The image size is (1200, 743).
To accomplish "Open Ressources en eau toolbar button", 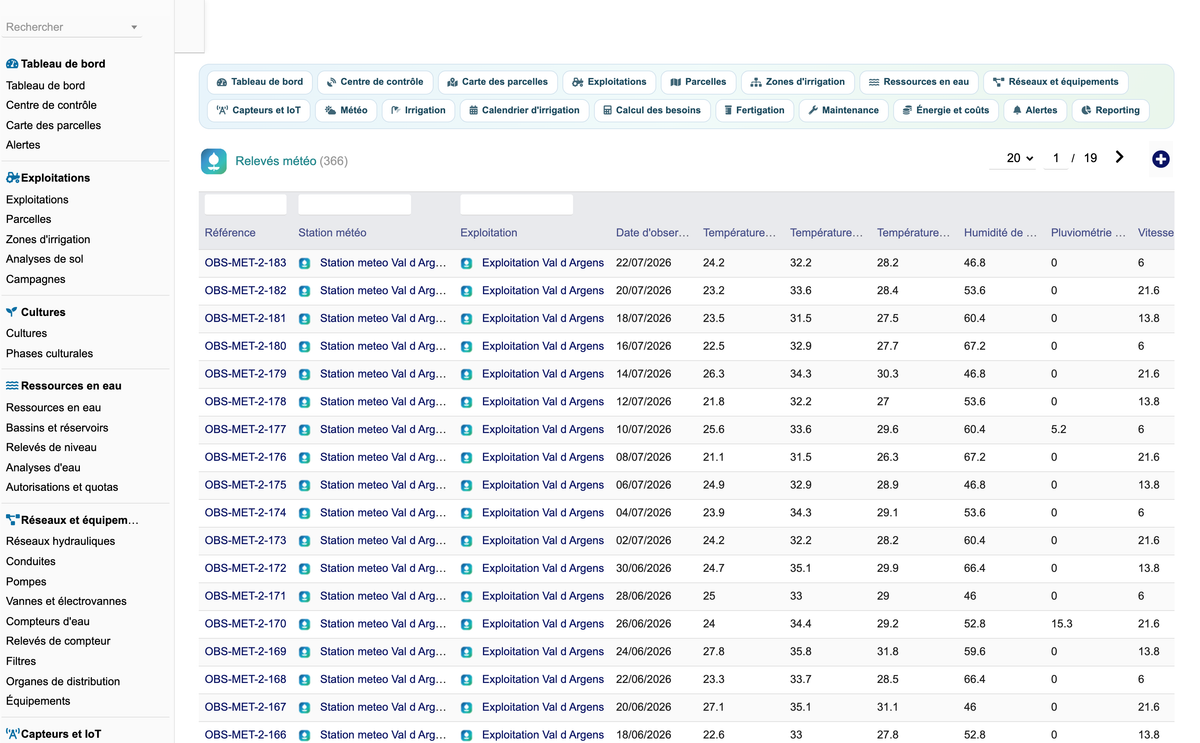I will (x=919, y=82).
